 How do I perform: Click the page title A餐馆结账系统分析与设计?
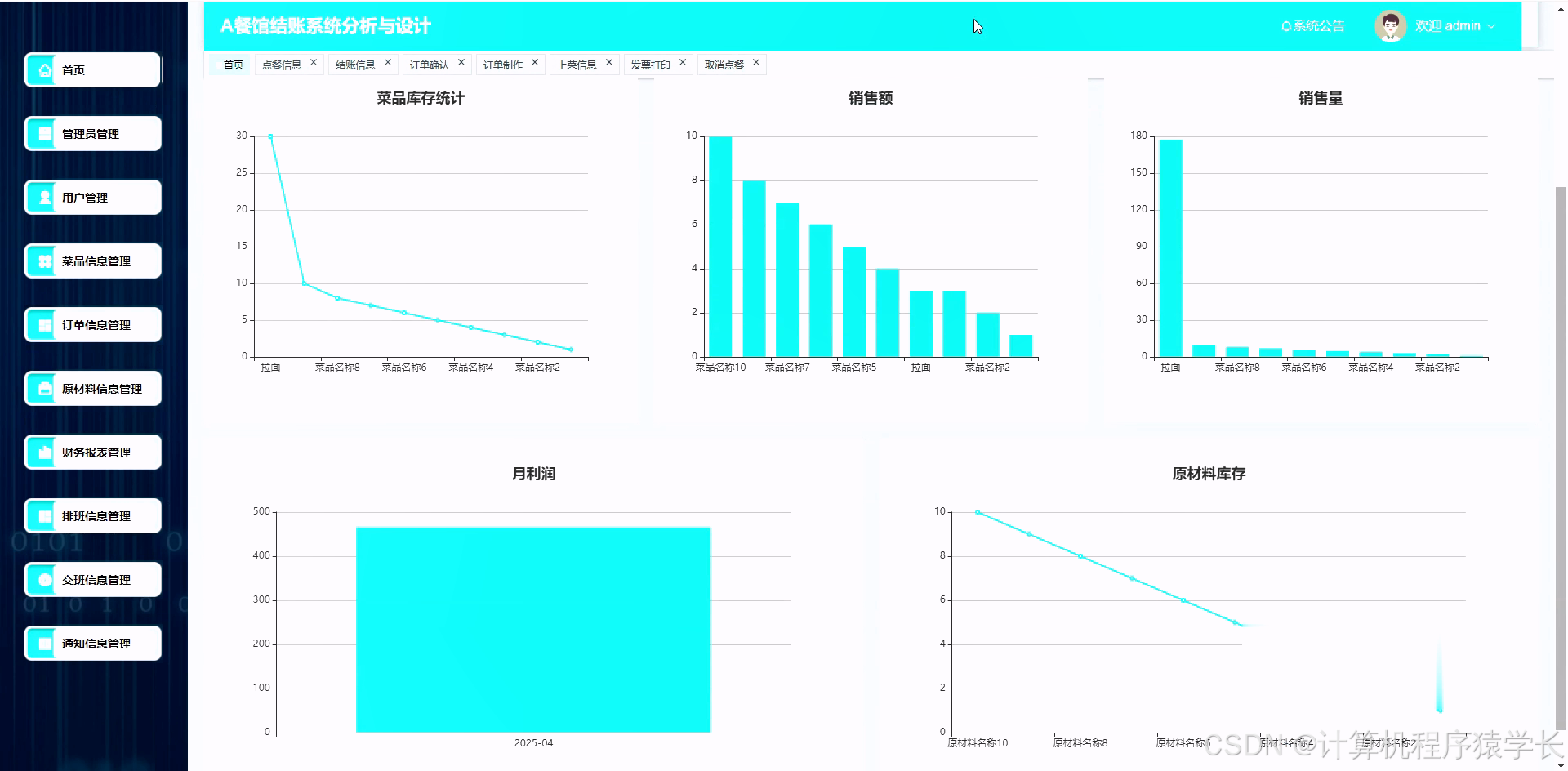pos(325,26)
